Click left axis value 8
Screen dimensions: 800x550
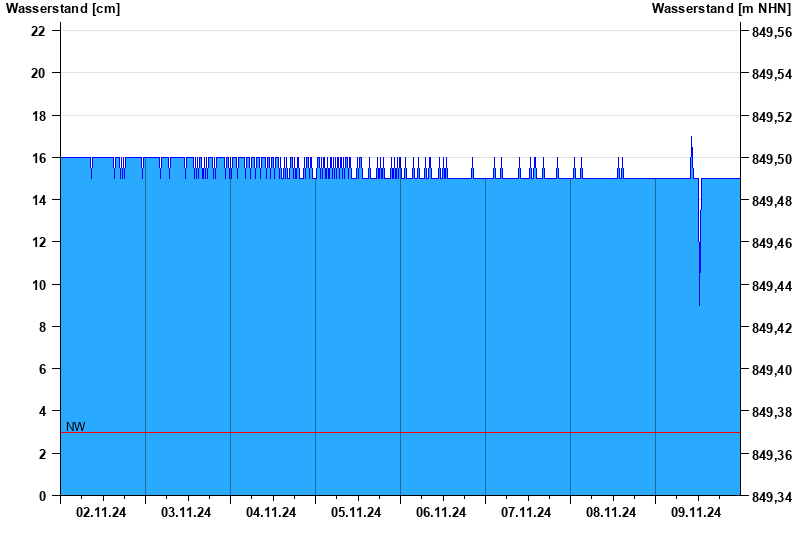42,327
